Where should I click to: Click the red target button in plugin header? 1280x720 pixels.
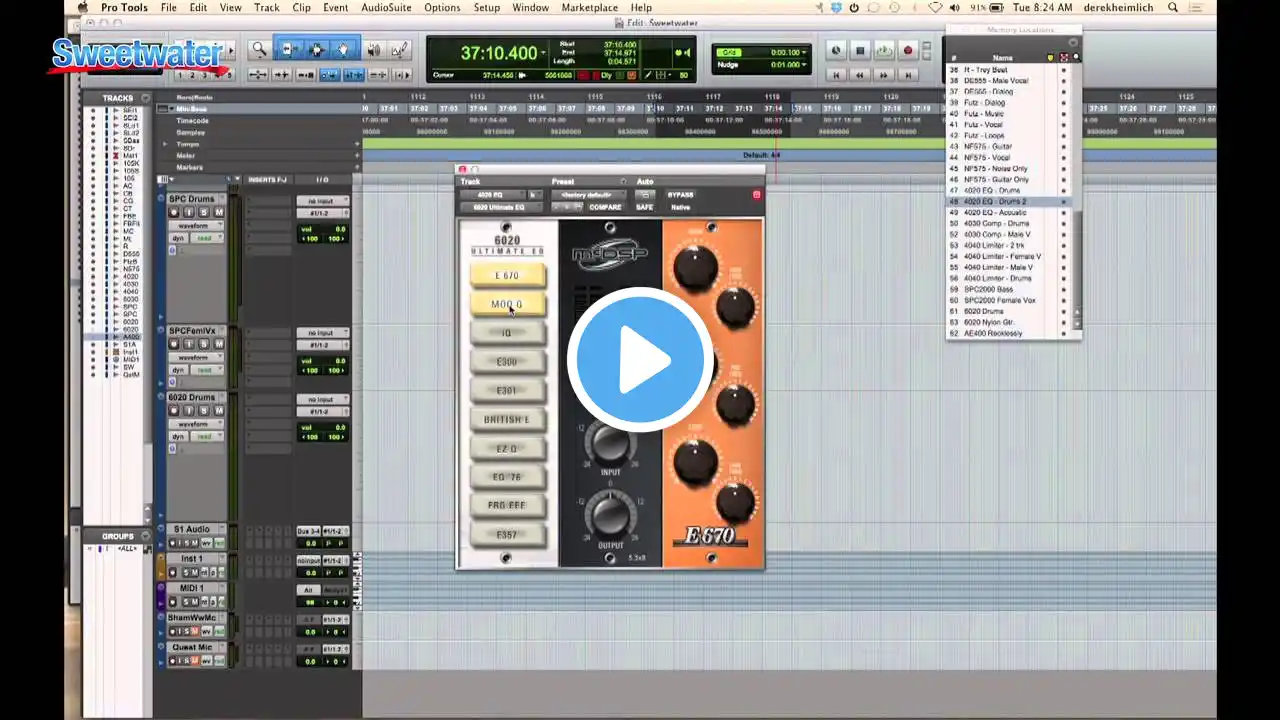coord(756,195)
